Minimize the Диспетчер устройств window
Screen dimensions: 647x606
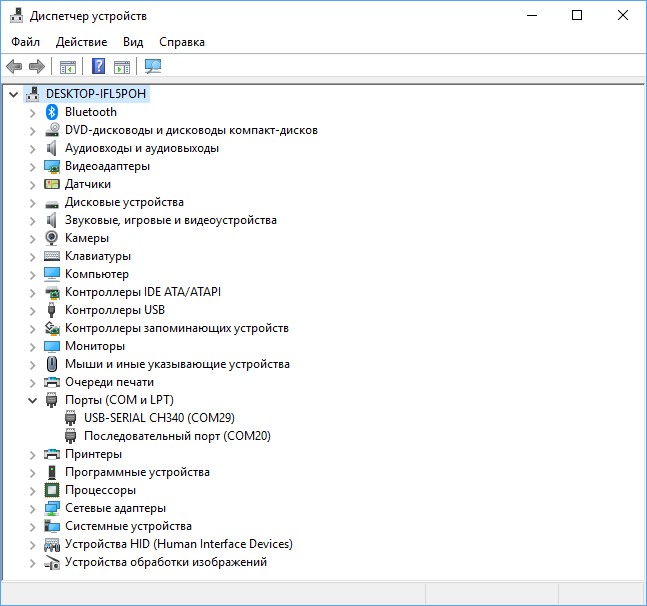(532, 15)
